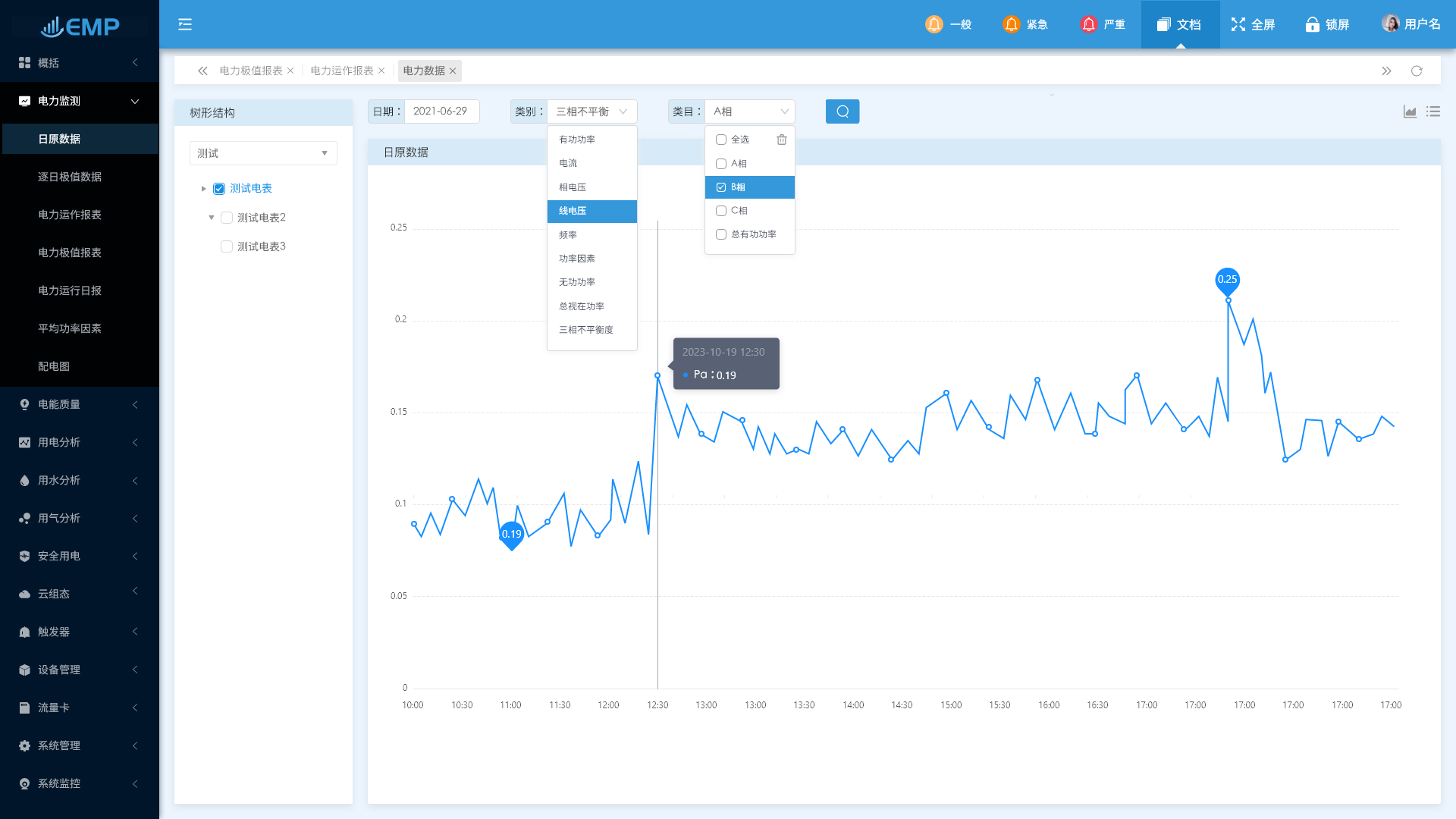Switch to chart view icon
The height and width of the screenshot is (819, 1456).
[1410, 111]
